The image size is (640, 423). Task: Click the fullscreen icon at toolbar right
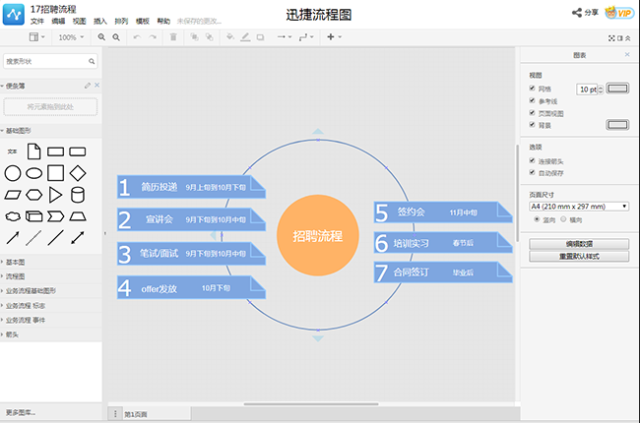click(x=611, y=38)
